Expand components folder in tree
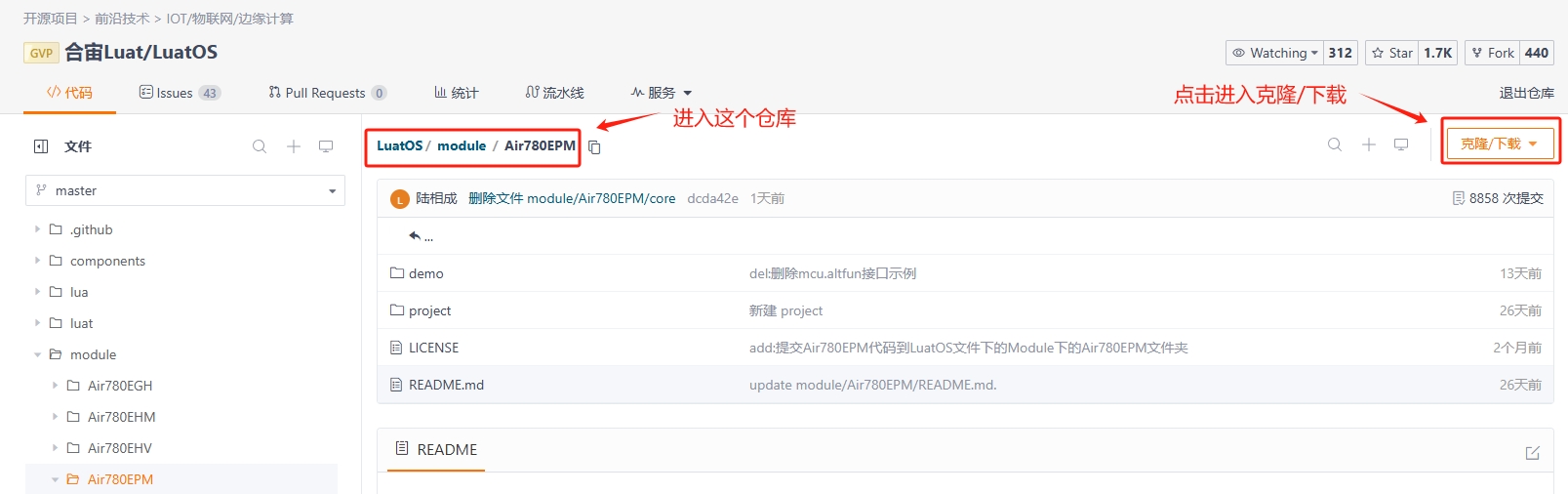The width and height of the screenshot is (1568, 494). (37, 261)
